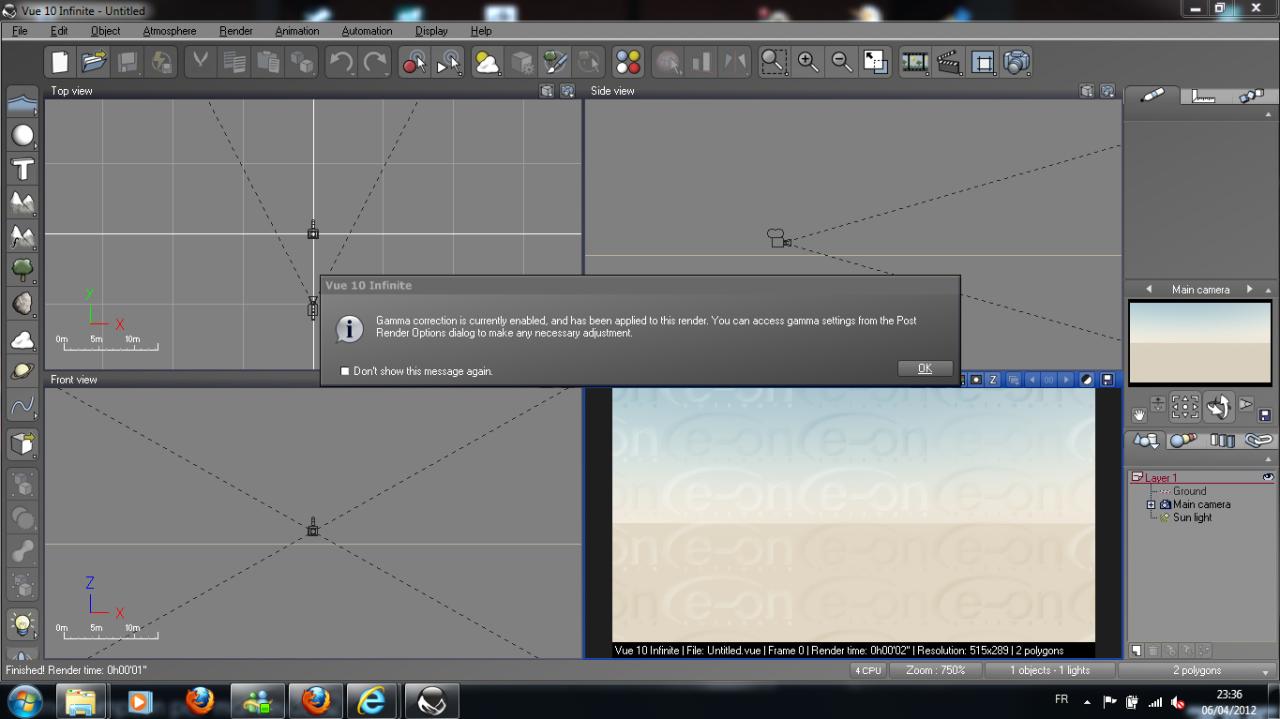Open animation clapperboard icon
This screenshot has width=1280, height=719.
pos(949,62)
